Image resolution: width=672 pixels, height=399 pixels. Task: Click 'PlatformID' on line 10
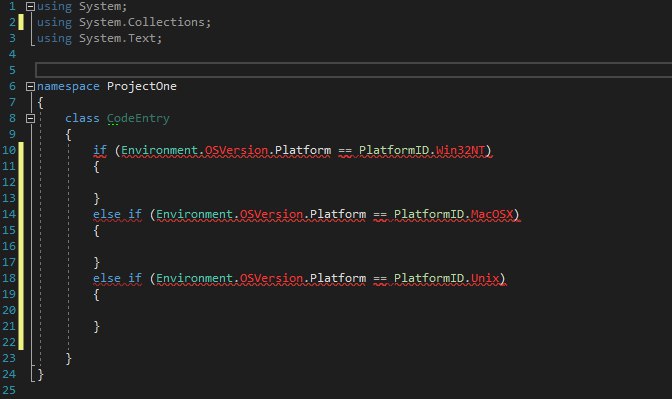pos(393,150)
